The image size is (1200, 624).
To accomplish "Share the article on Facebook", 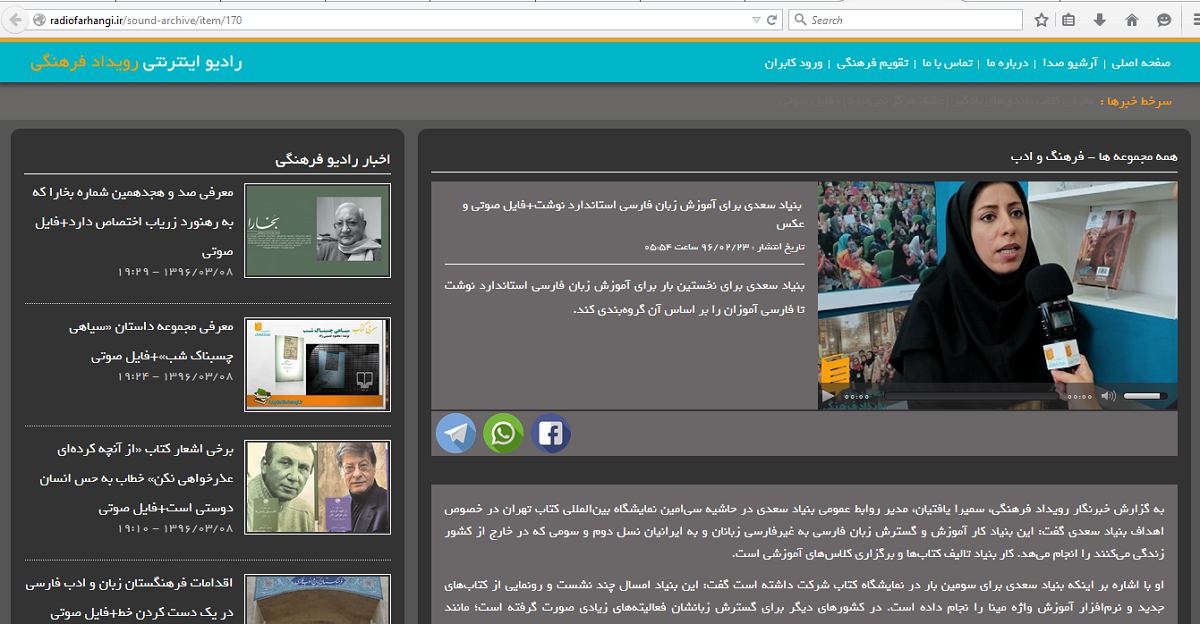I will (550, 433).
